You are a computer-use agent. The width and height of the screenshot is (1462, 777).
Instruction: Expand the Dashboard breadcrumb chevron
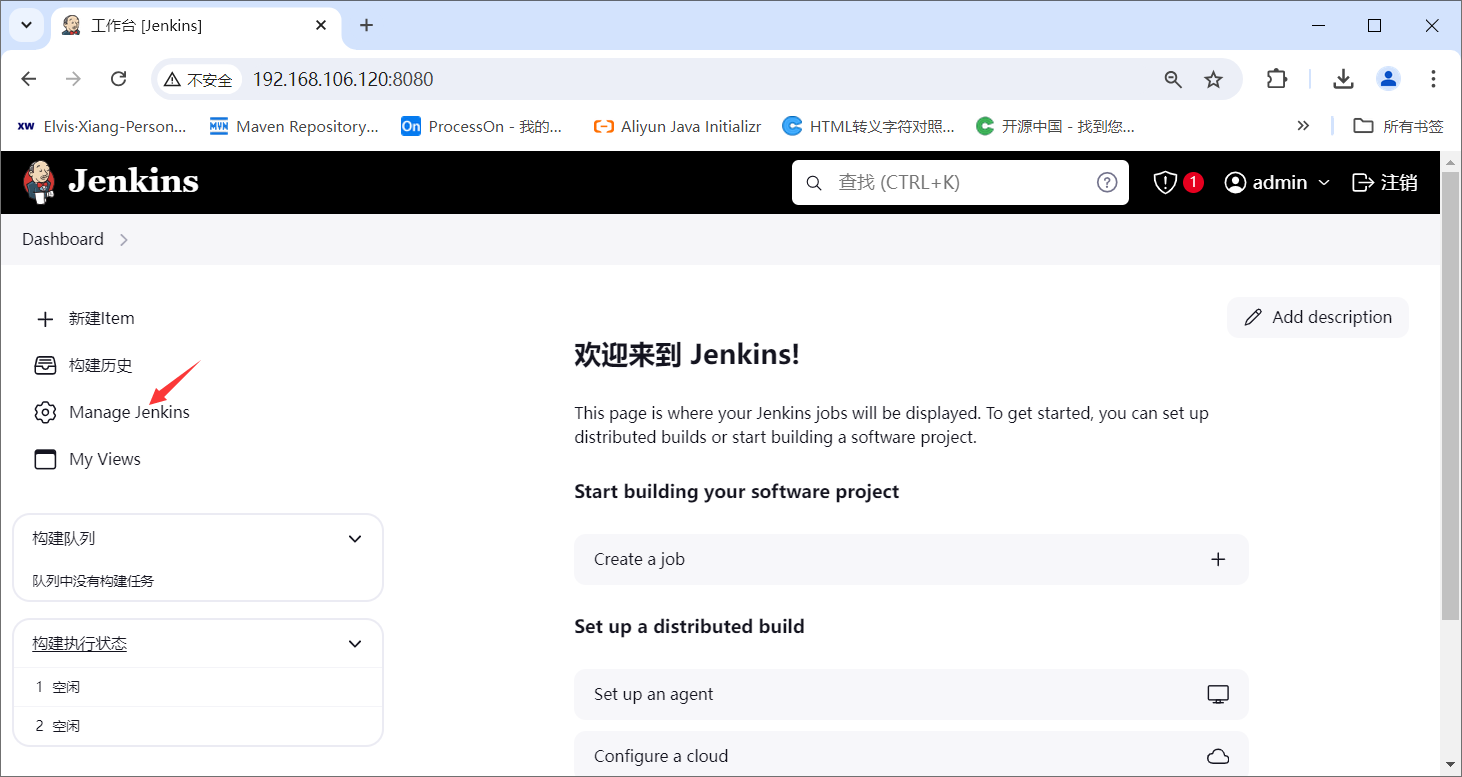(x=124, y=240)
